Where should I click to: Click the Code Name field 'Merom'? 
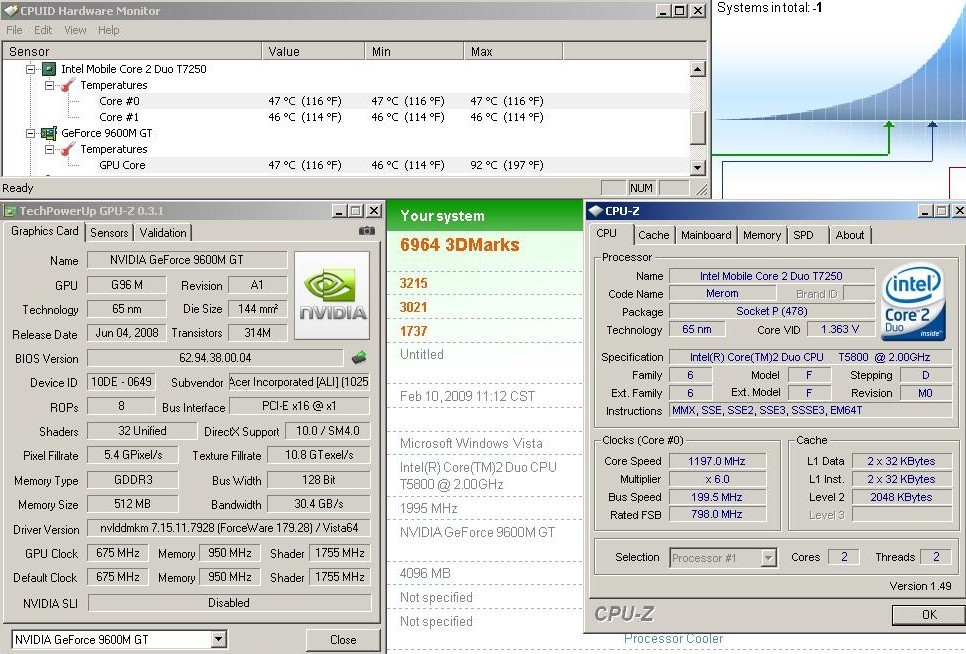click(722, 294)
